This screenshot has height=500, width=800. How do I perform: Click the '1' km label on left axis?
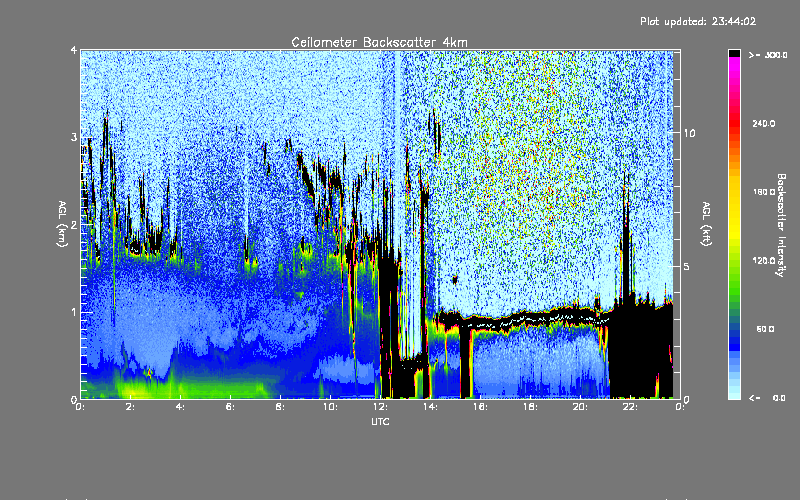74,312
